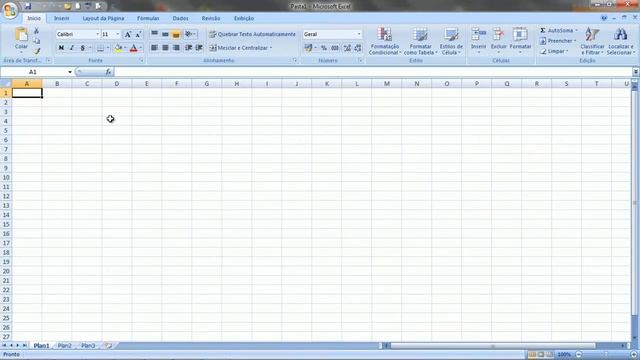Open fill color dropdown arrow
The height and width of the screenshot is (360, 640).
coord(124,48)
